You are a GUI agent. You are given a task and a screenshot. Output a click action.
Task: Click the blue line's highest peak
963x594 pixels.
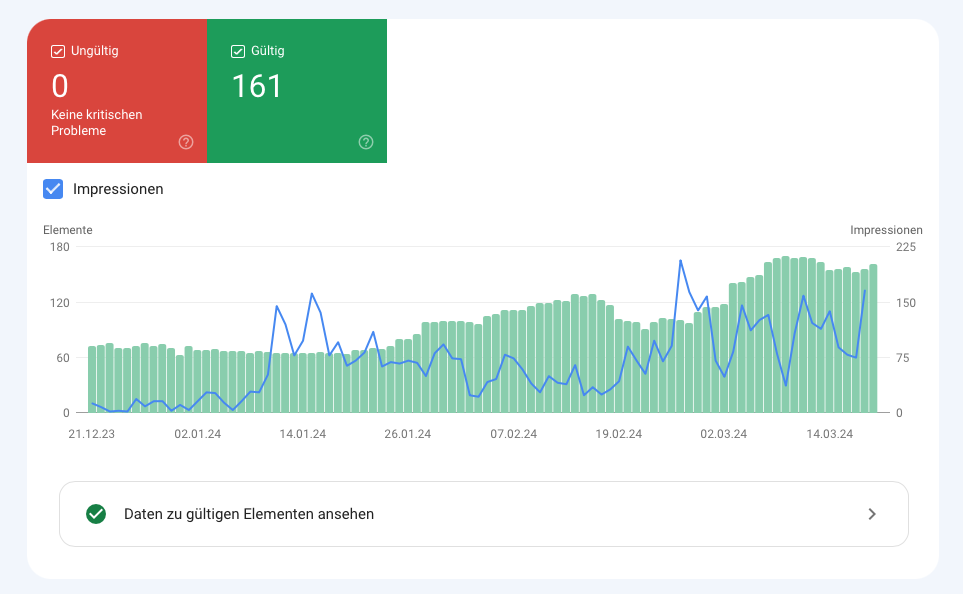pos(681,260)
